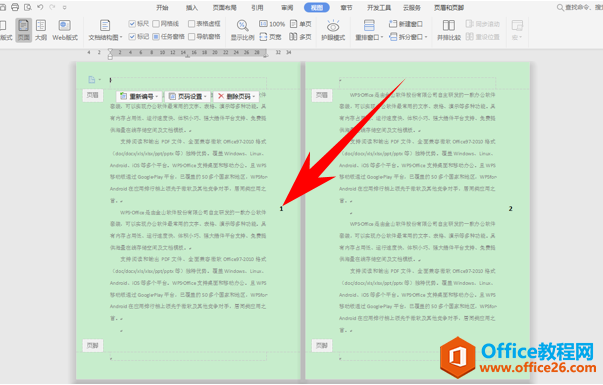This screenshot has width=603, height=385.
Task: Open the 云服务 (Cloud) tab
Action: click(411, 7)
